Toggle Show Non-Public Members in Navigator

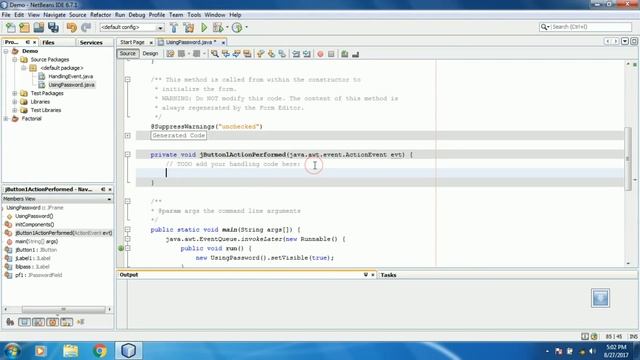tap(52, 322)
